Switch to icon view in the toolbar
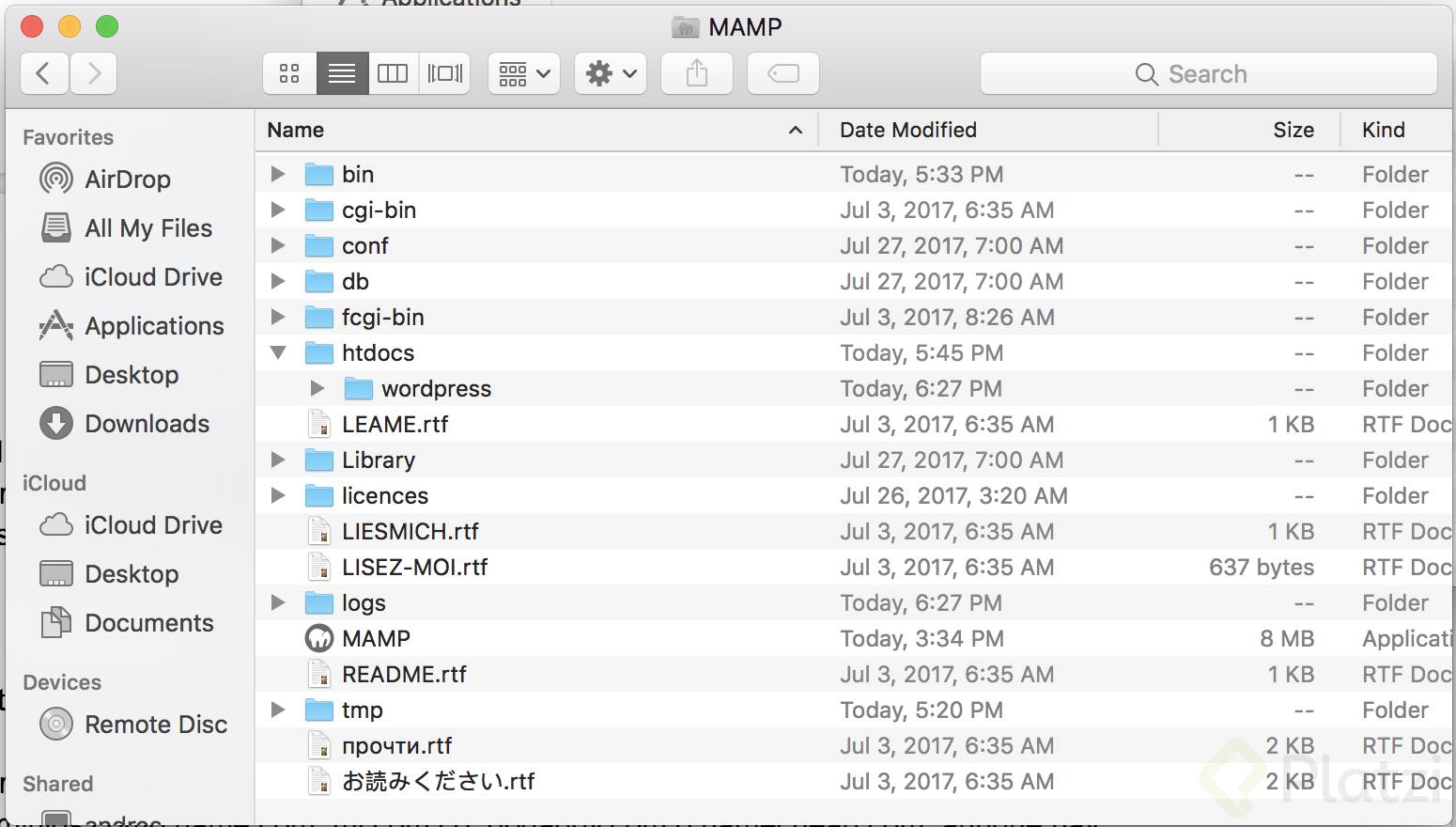The image size is (1456, 827). tap(288, 73)
